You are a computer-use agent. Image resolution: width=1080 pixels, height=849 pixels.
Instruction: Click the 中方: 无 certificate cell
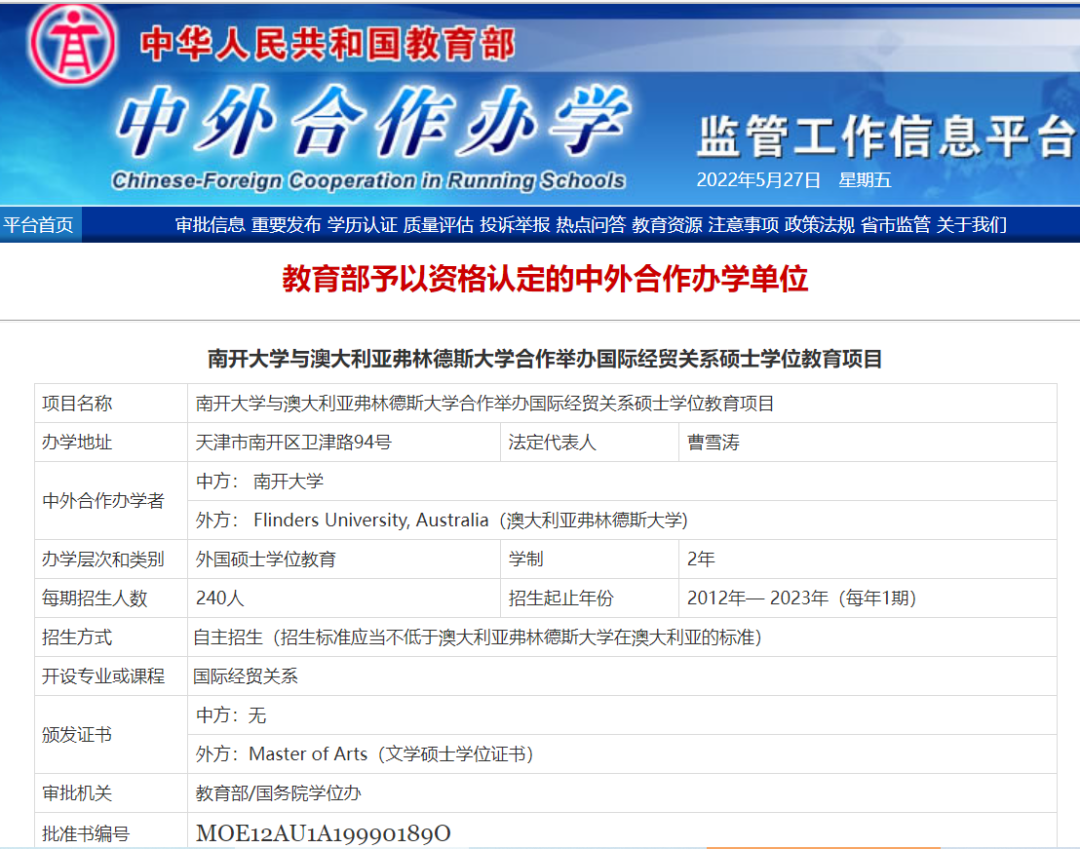point(622,715)
